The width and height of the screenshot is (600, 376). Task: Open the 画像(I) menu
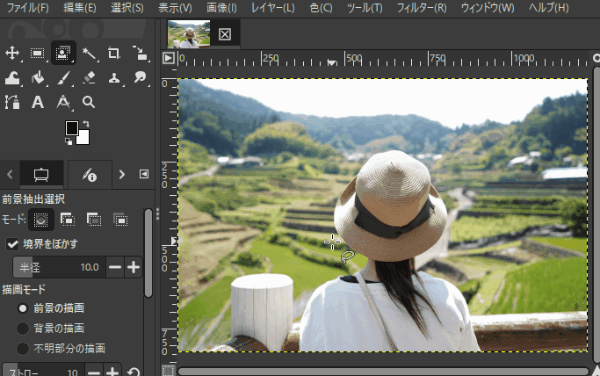[x=221, y=8]
